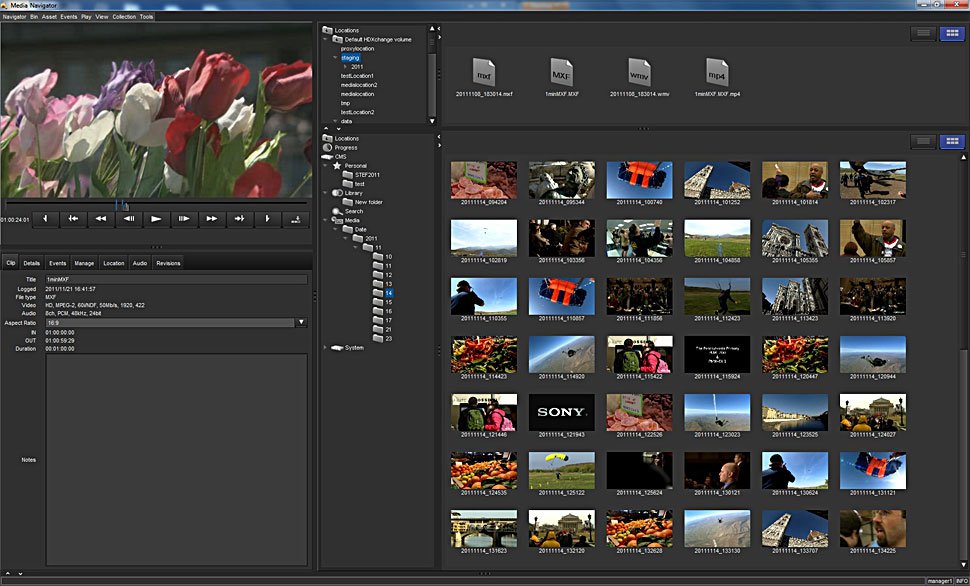Select the 1minMXF.MXF.mp4 file icon
This screenshot has width=970, height=586.
(717, 72)
